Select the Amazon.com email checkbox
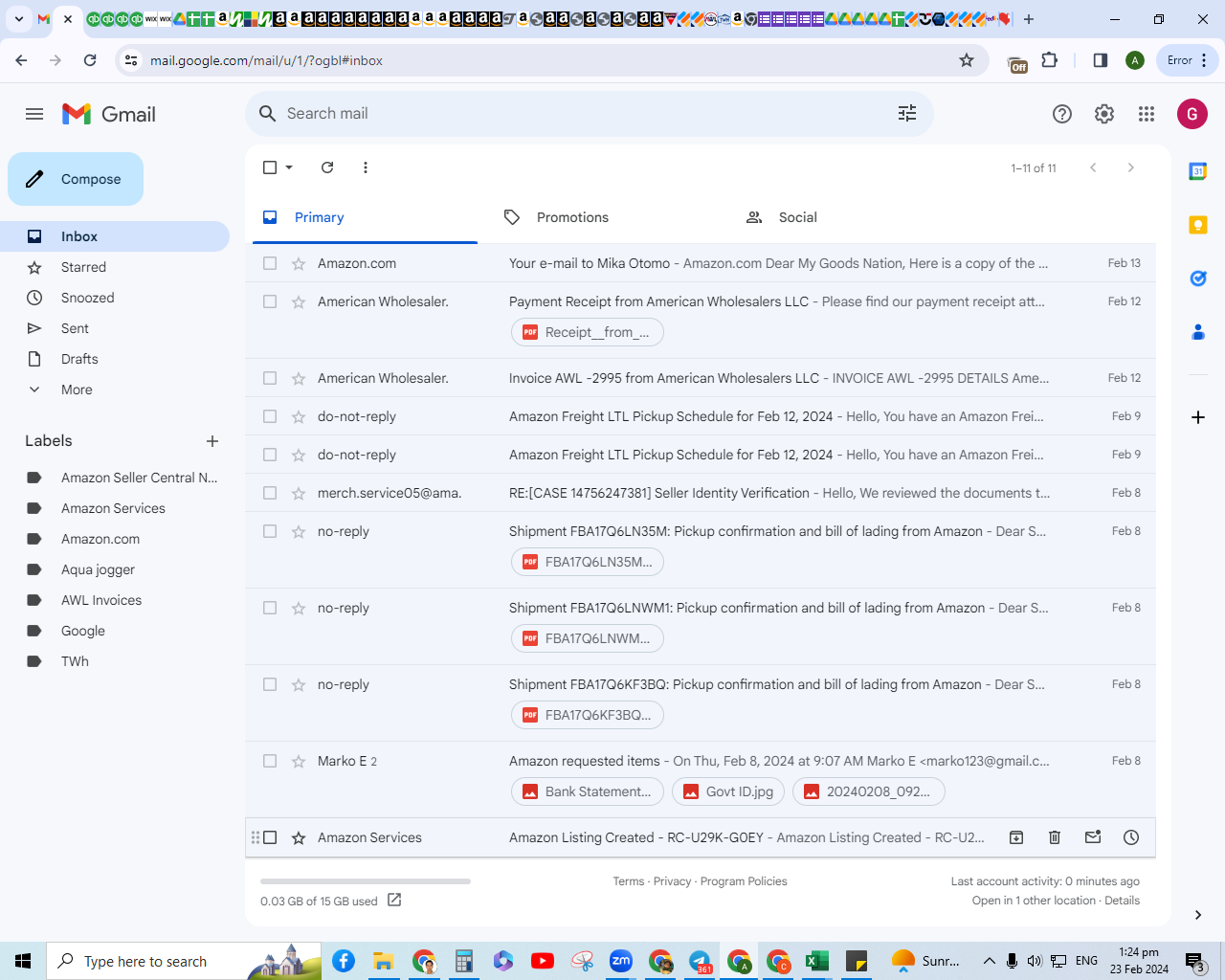Image resolution: width=1225 pixels, height=980 pixels. click(x=270, y=263)
